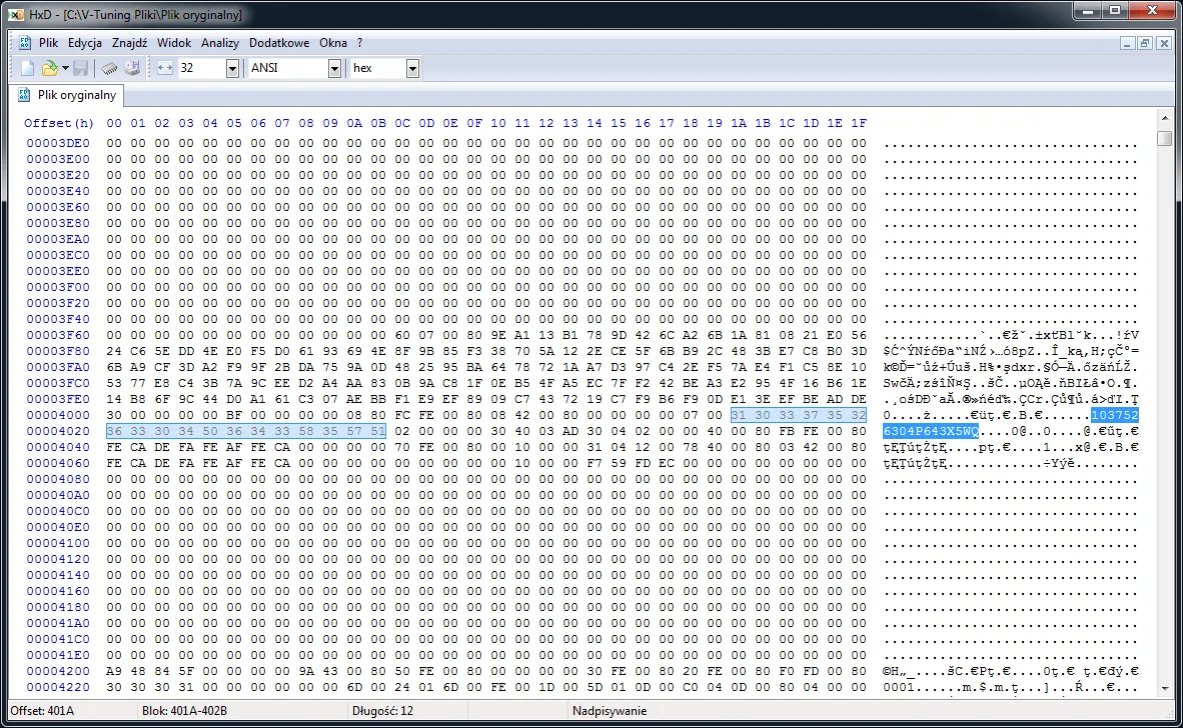
Task: Click the bytes-per-row width icon
Action: [x=165, y=68]
